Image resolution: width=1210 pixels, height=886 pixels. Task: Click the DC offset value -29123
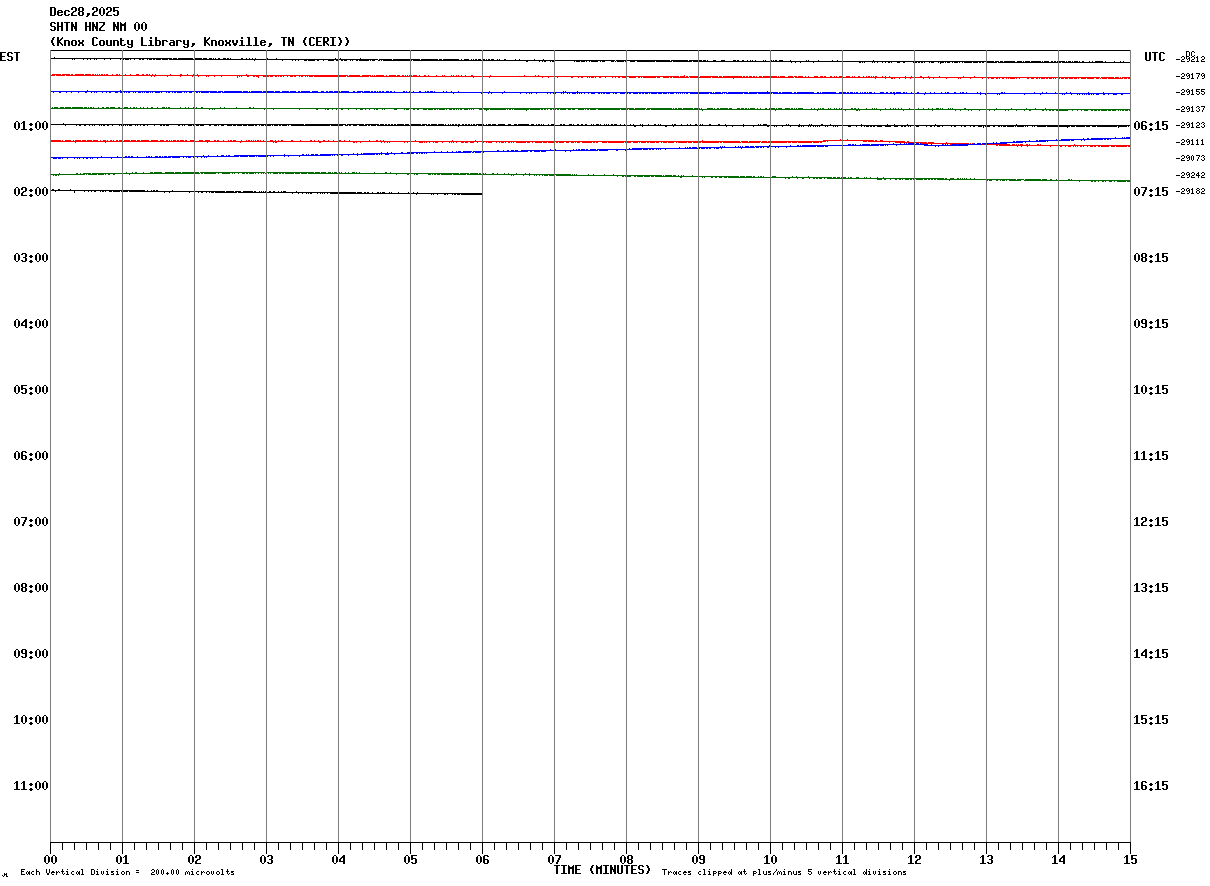click(x=1191, y=125)
